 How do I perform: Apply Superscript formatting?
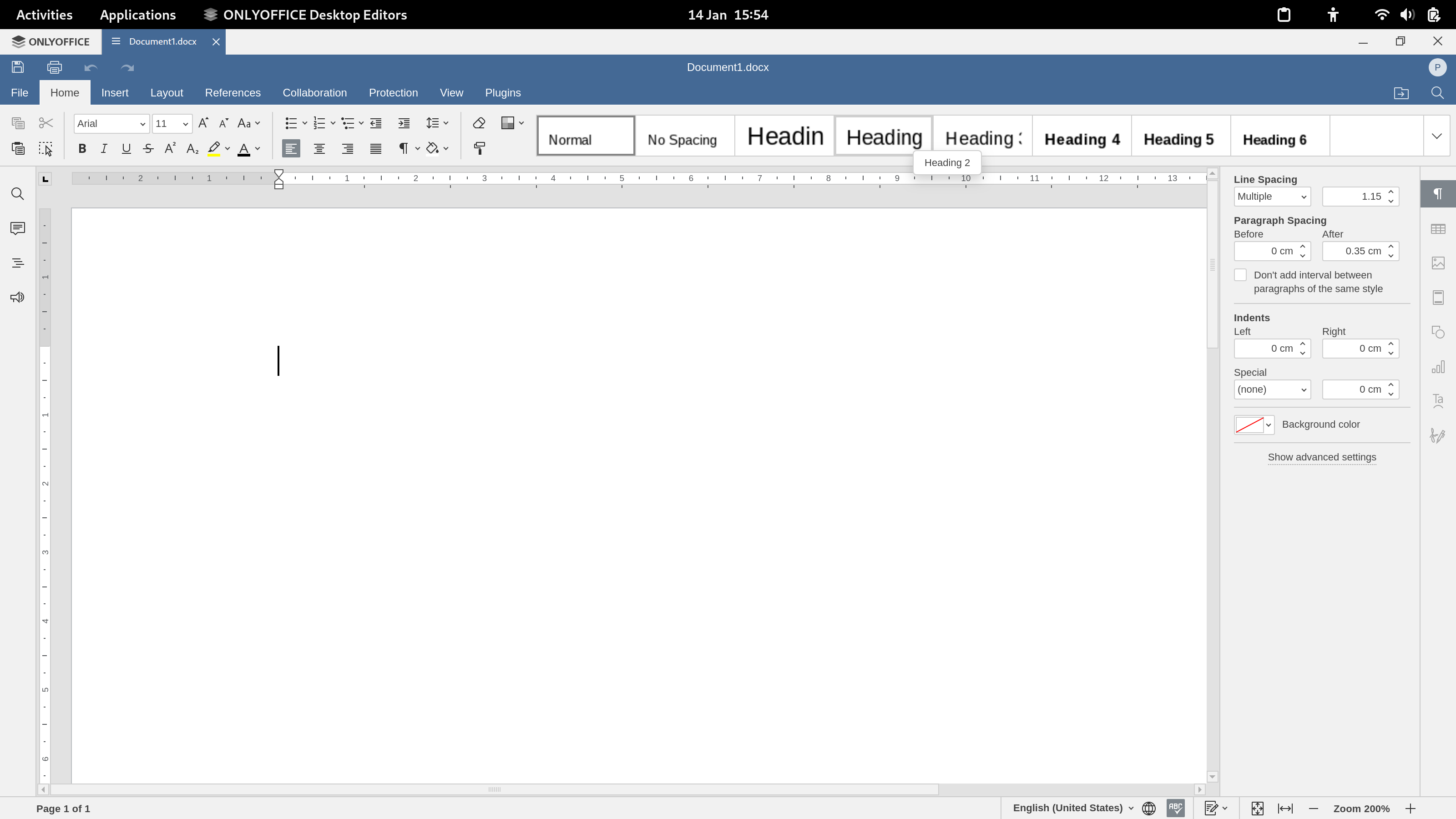(x=170, y=148)
